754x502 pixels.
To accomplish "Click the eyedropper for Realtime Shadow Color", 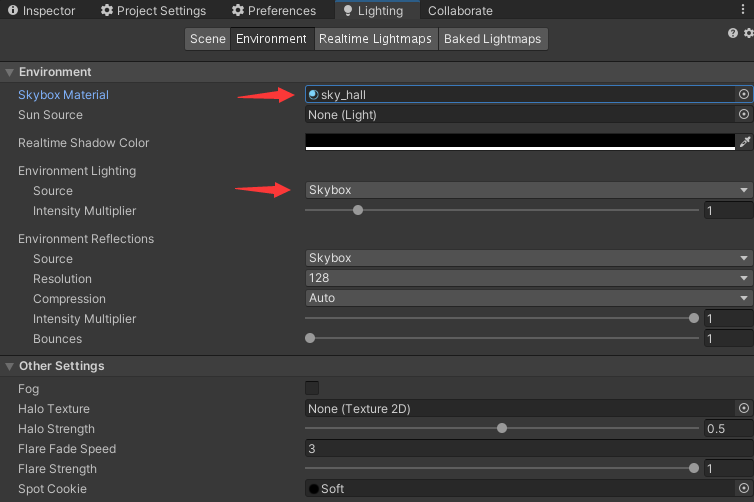I will 745,142.
